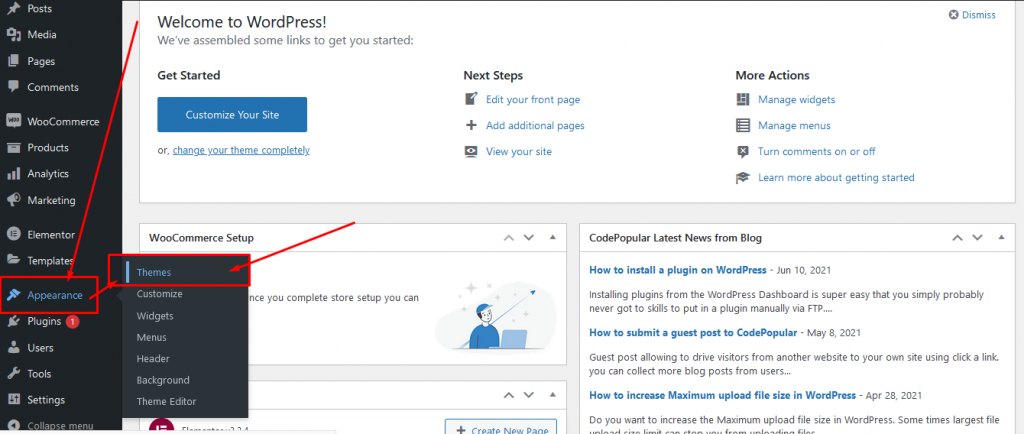Click the Media icon in sidebar
1024x434 pixels.
pyautogui.click(x=13, y=35)
